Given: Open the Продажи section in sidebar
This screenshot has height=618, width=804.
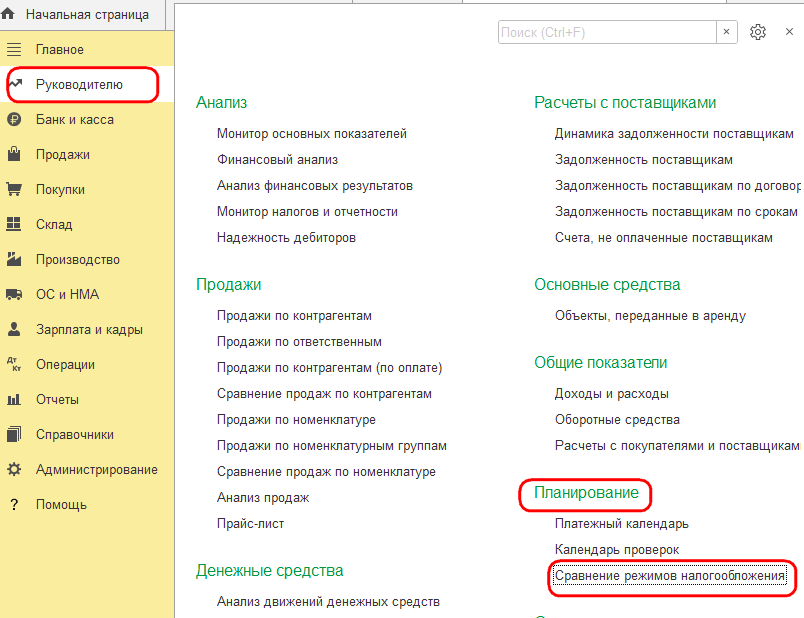Looking at the screenshot, I should coord(63,154).
